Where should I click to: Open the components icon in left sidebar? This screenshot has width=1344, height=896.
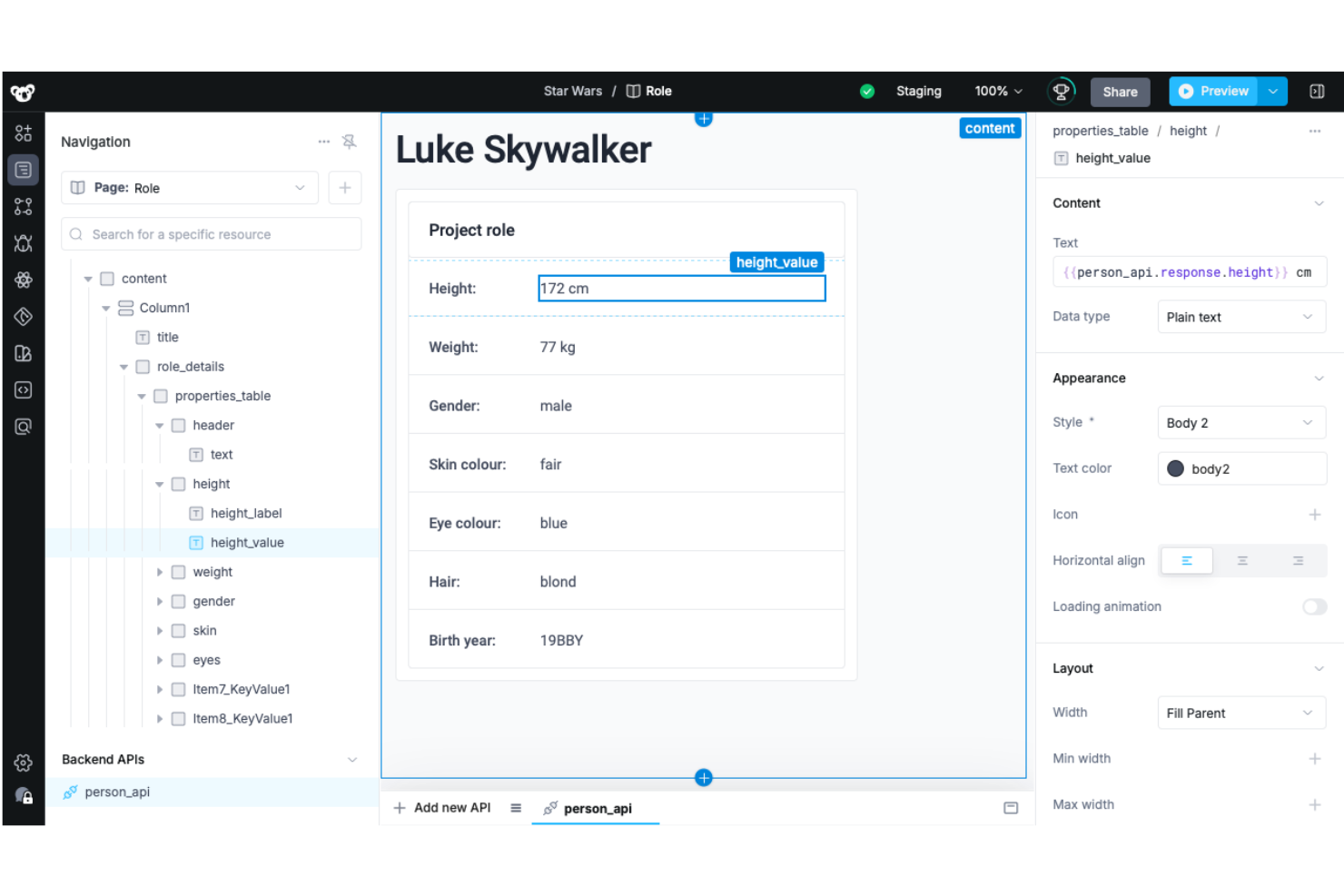(x=24, y=133)
